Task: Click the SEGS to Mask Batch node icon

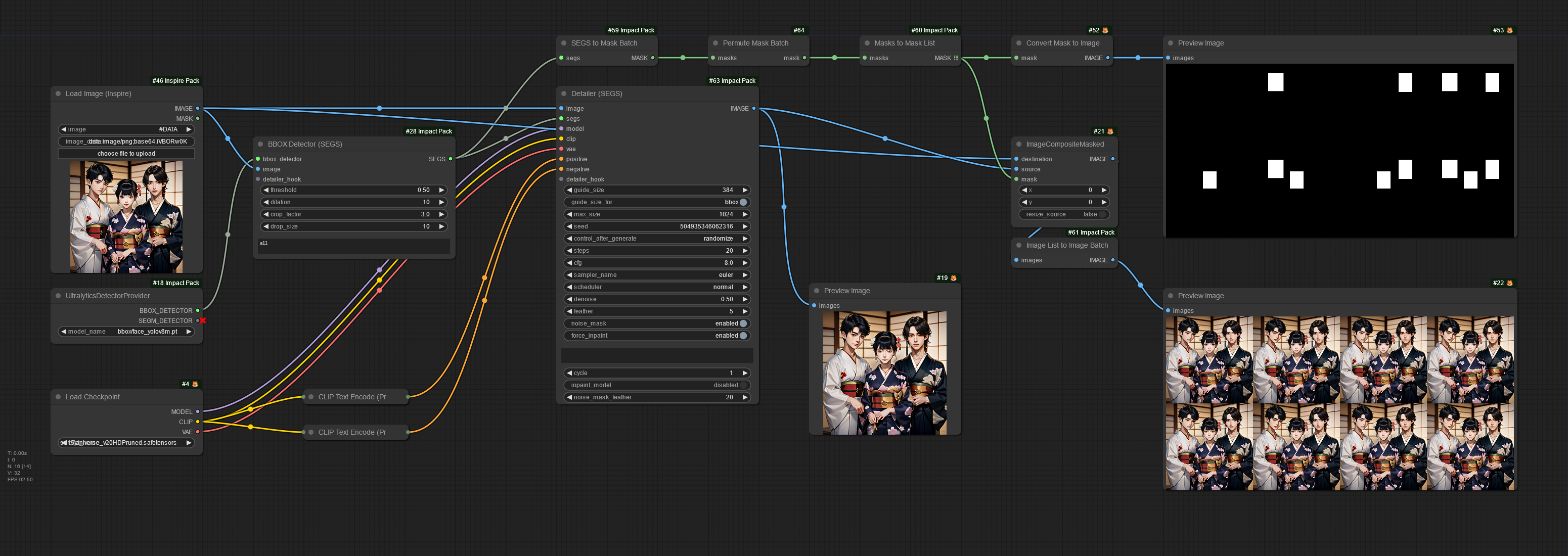Action: click(566, 43)
